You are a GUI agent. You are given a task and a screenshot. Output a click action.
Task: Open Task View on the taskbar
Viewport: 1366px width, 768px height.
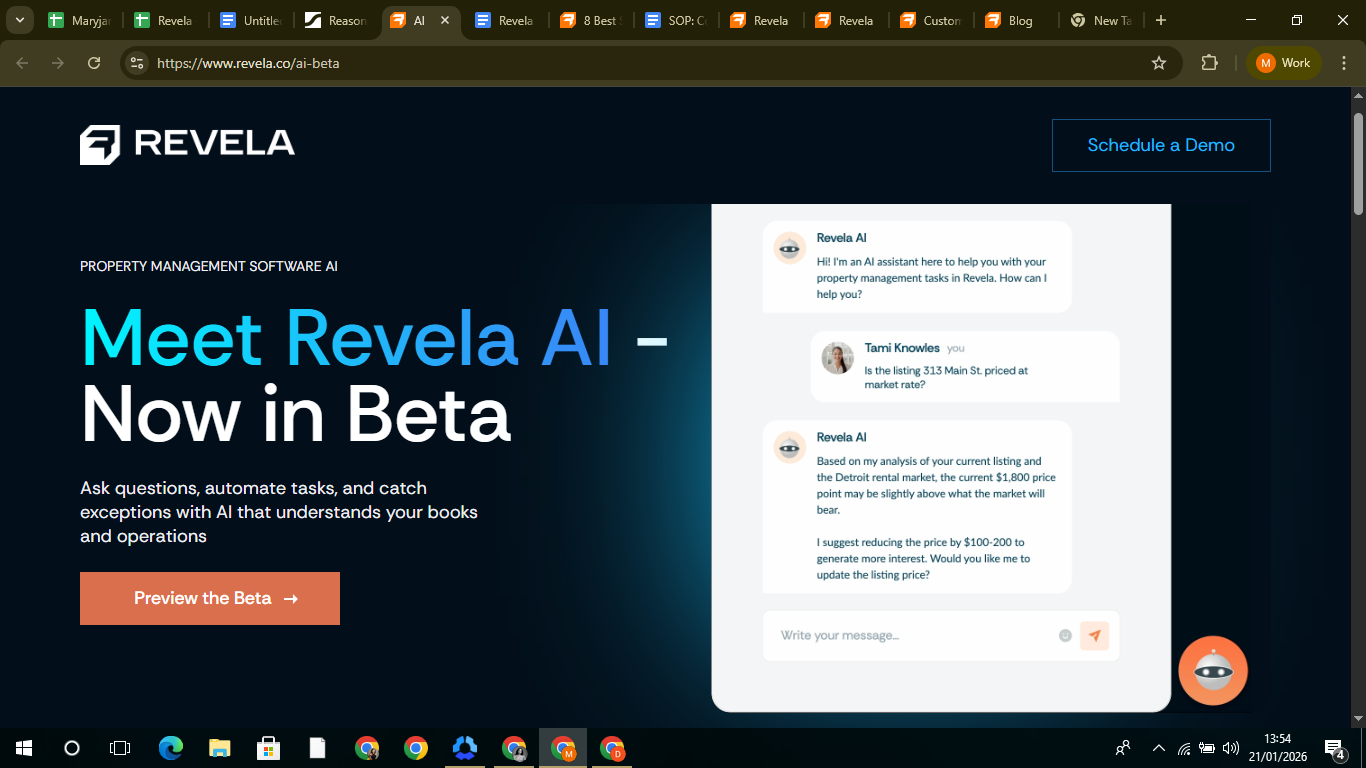[120, 748]
